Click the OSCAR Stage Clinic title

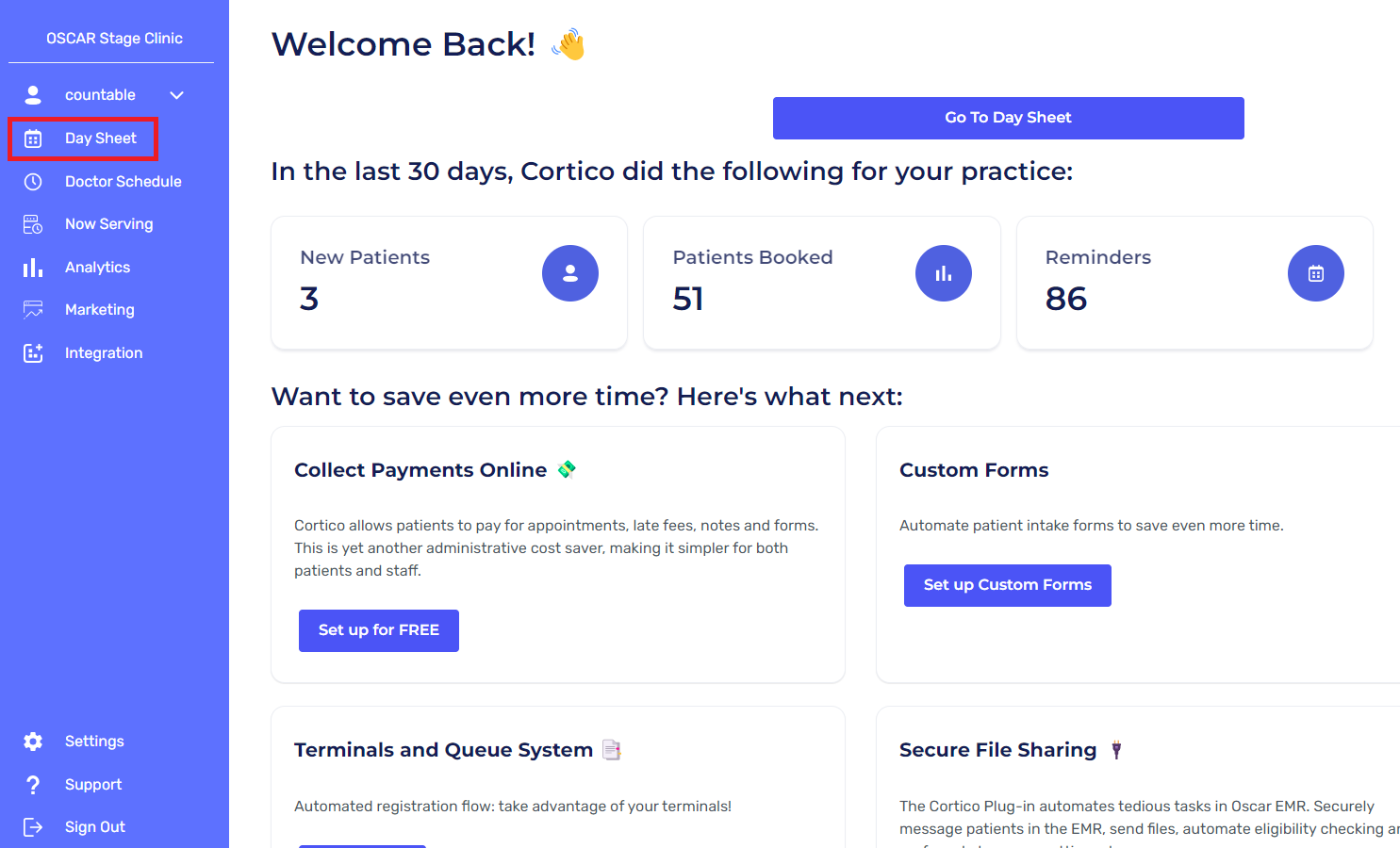click(114, 39)
